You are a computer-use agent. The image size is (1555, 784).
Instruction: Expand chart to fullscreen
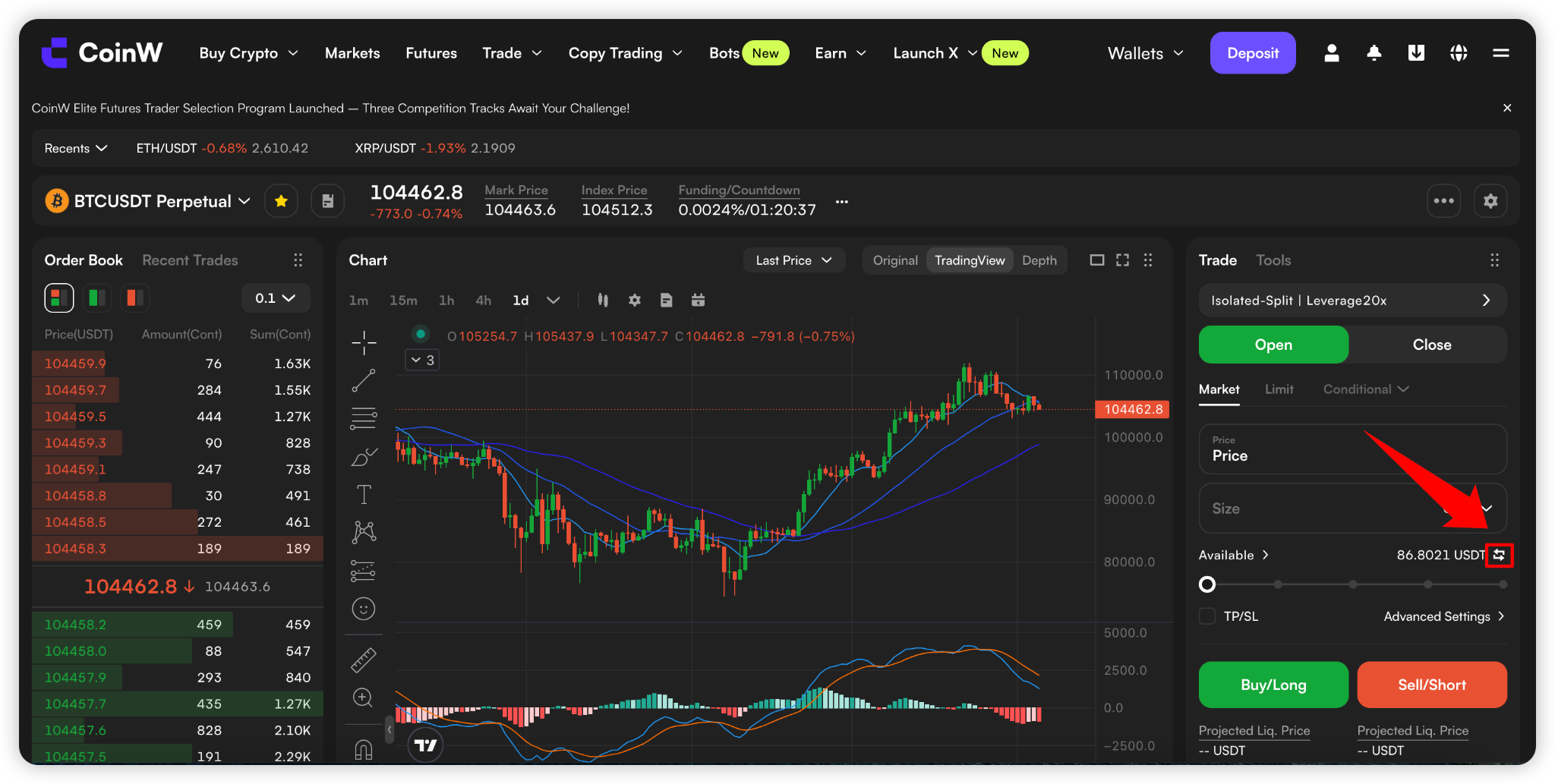(1123, 260)
